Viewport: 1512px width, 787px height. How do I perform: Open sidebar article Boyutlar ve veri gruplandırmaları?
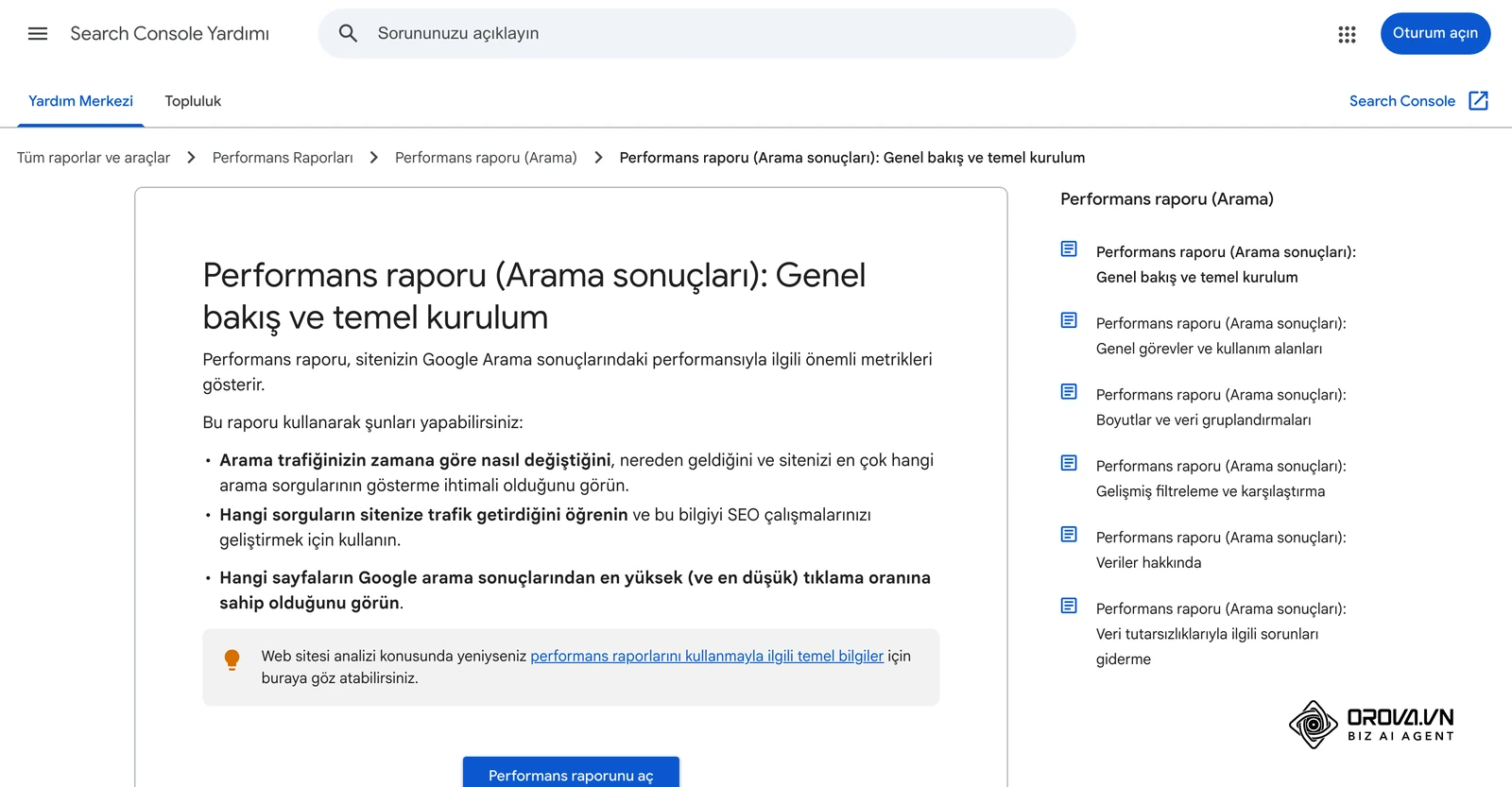pyautogui.click(x=1221, y=407)
